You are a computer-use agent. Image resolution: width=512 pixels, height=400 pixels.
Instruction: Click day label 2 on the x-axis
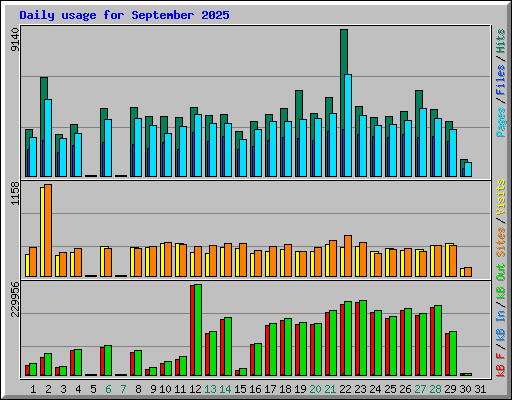click(48, 389)
